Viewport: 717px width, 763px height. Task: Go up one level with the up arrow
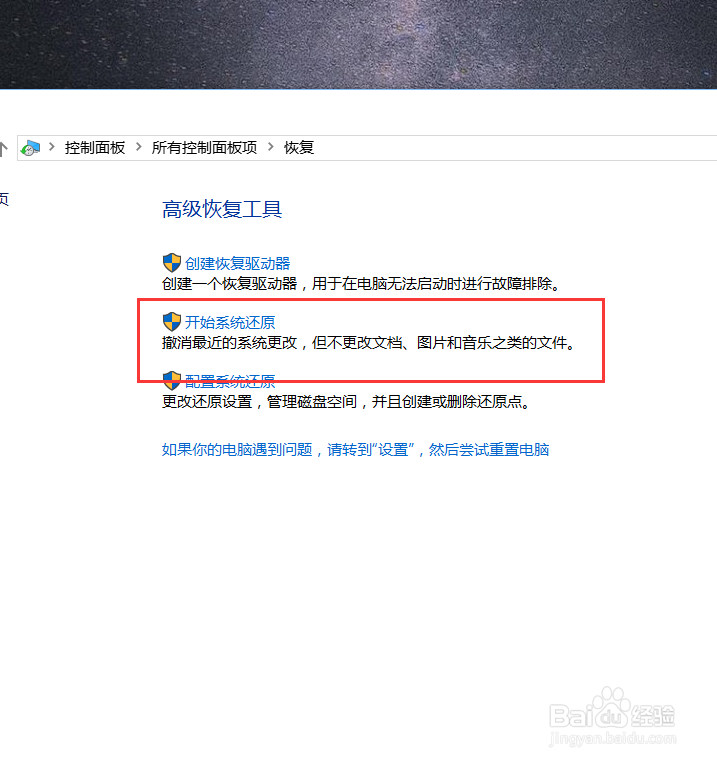(3, 148)
